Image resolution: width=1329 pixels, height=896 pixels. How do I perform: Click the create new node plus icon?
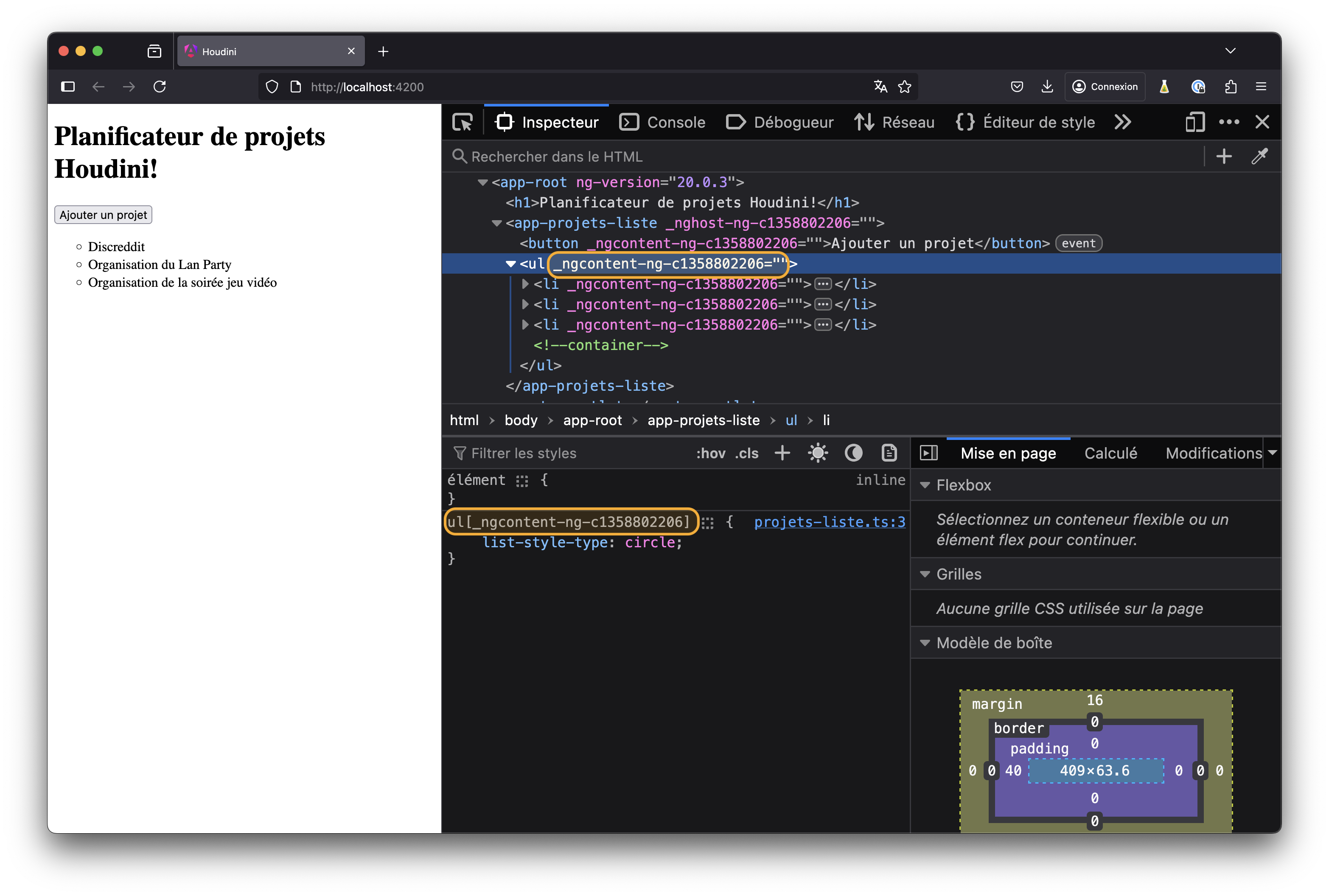(x=1223, y=157)
